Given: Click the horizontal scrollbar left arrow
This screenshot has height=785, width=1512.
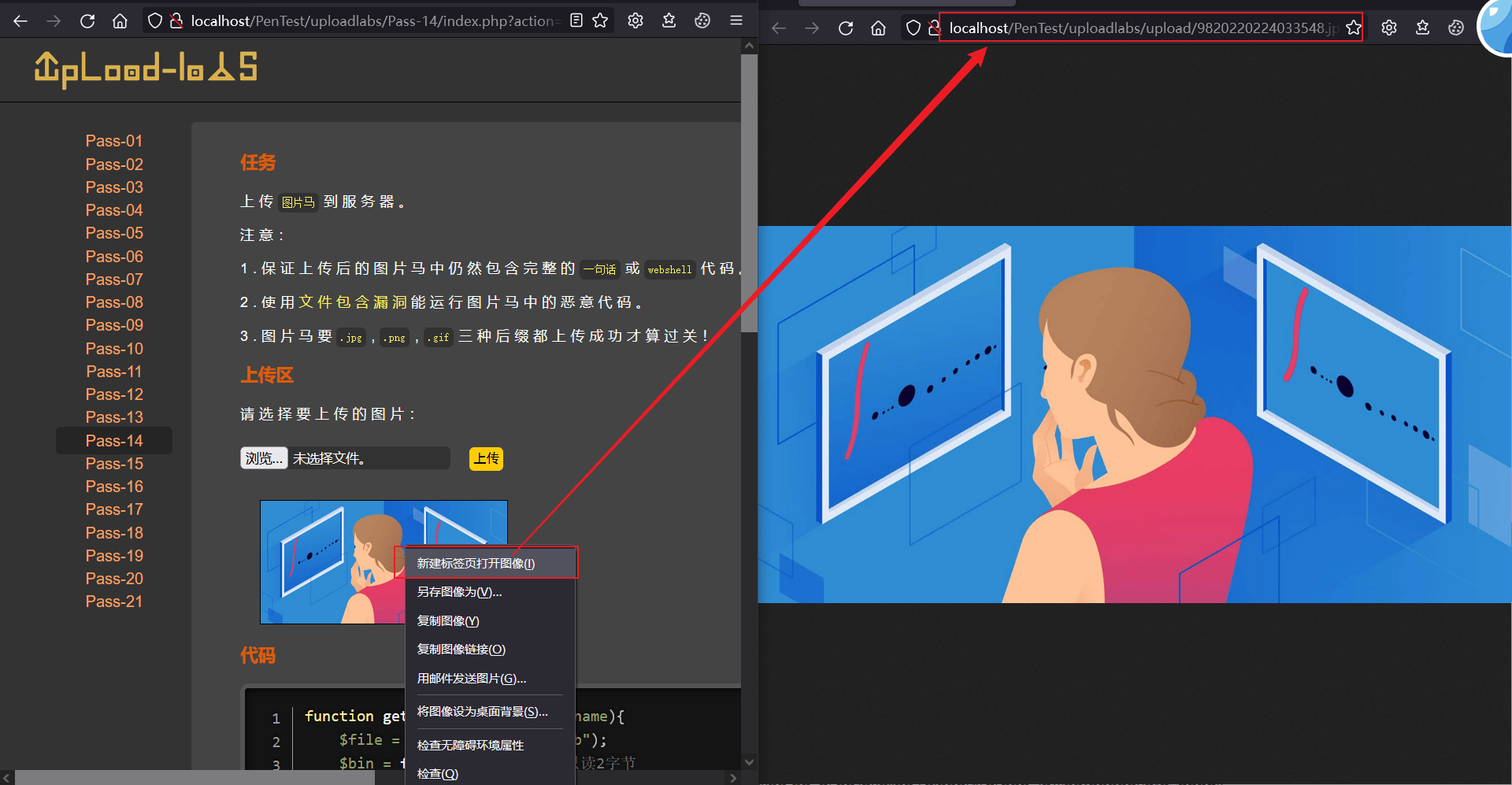Looking at the screenshot, I should (x=7, y=778).
